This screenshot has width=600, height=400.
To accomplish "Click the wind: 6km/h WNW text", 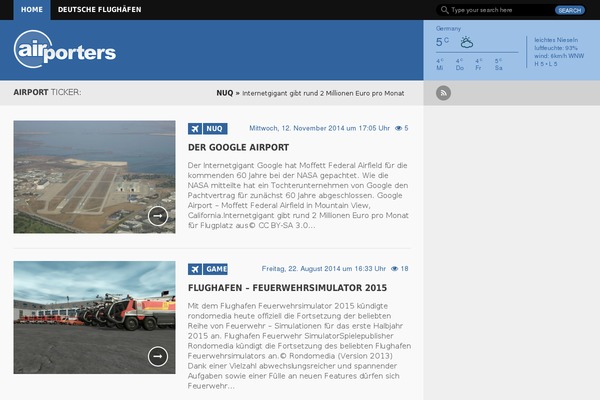I will 559,56.
